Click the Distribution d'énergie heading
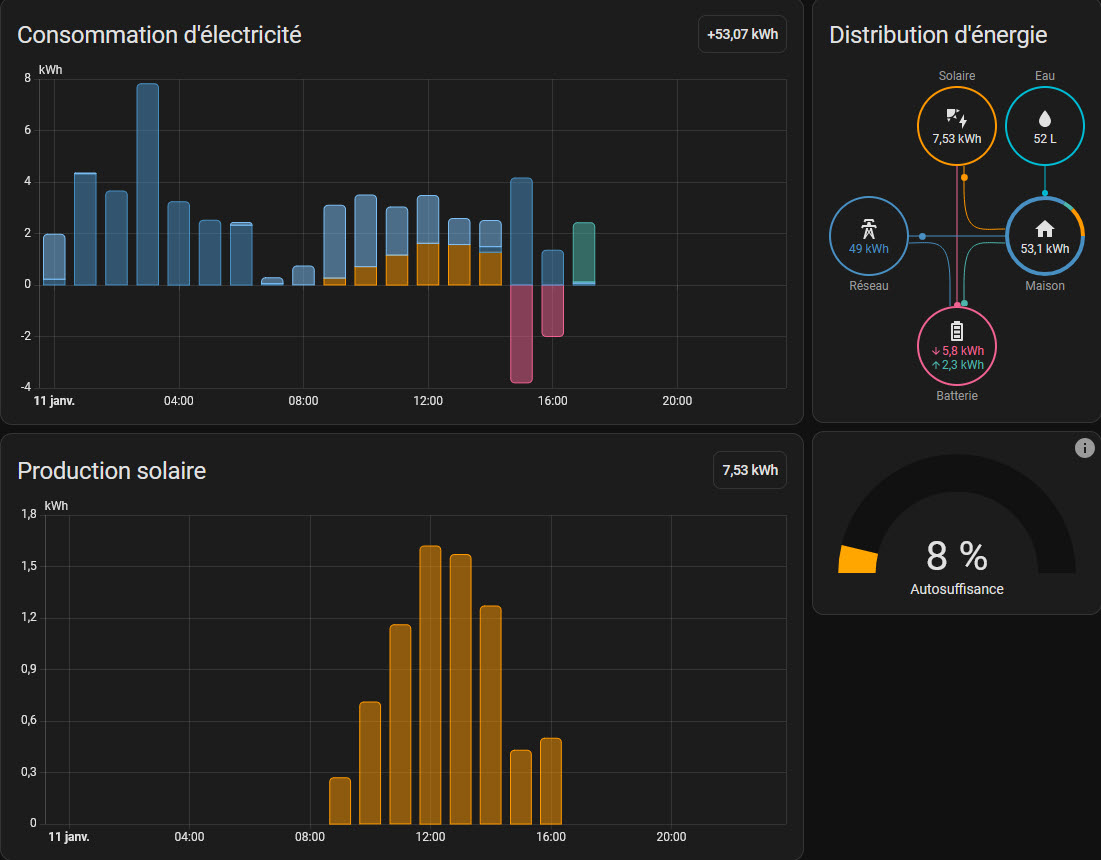Viewport: 1101px width, 860px height. 938,34
